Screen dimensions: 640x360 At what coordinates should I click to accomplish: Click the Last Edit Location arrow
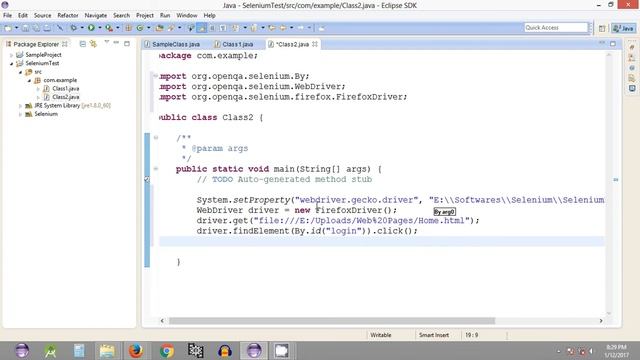tap(272, 28)
